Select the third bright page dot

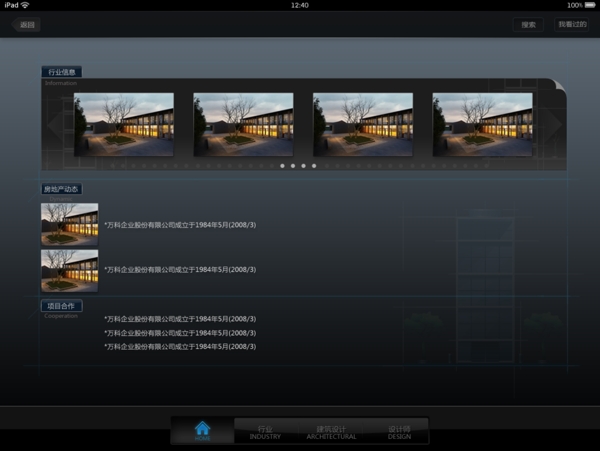click(303, 166)
